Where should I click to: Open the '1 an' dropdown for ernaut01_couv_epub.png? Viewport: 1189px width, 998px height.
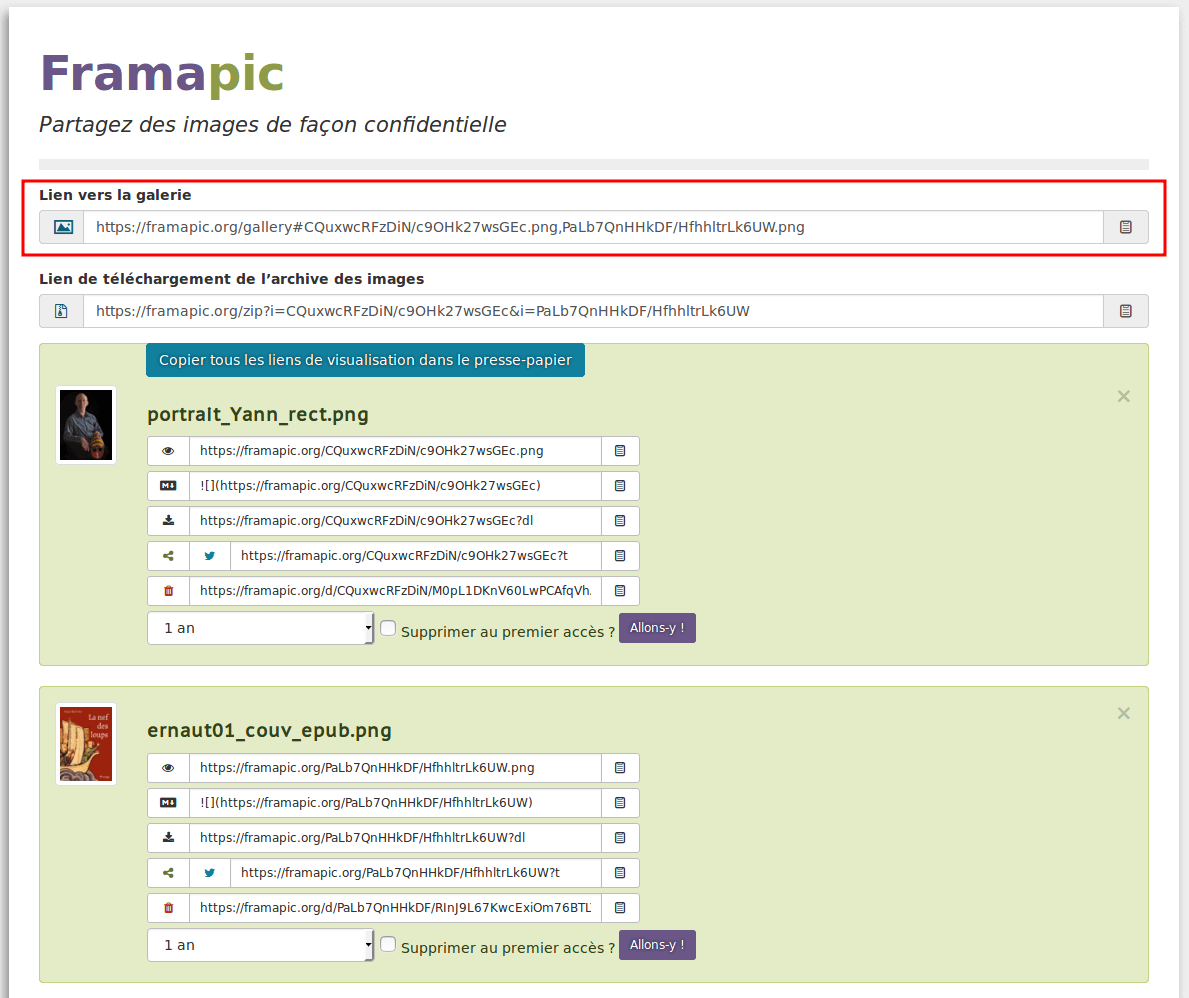(x=261, y=945)
